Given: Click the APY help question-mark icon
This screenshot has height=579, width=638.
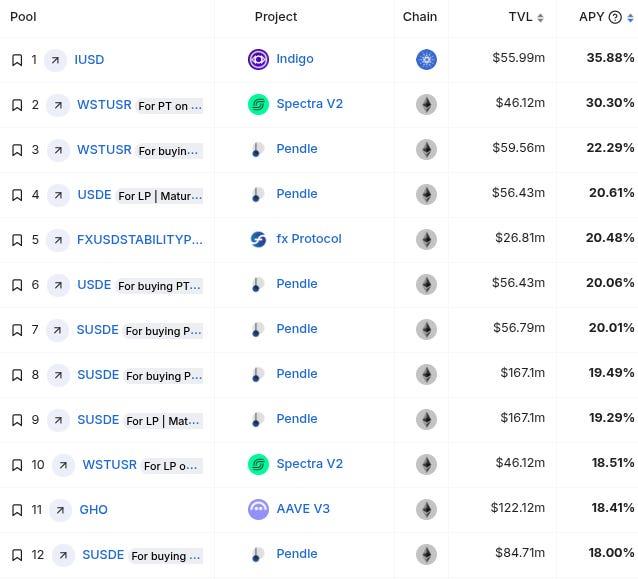Looking at the screenshot, I should pyautogui.click(x=615, y=17).
